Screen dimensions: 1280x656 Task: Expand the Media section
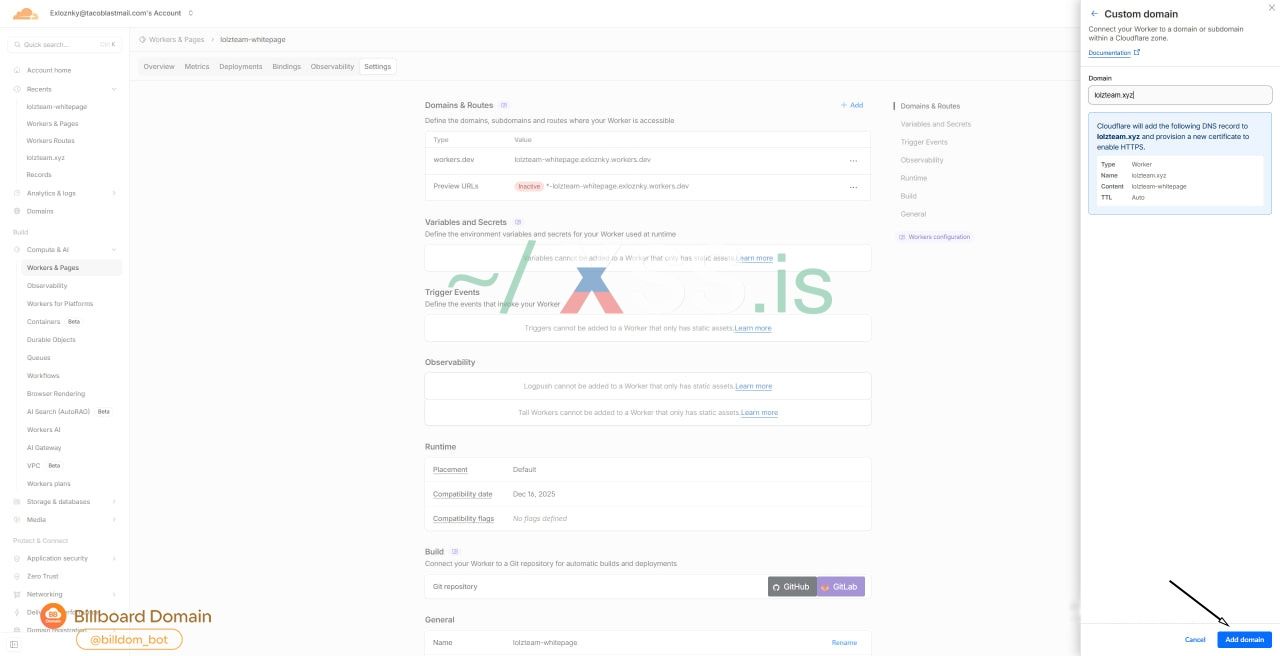point(114,520)
